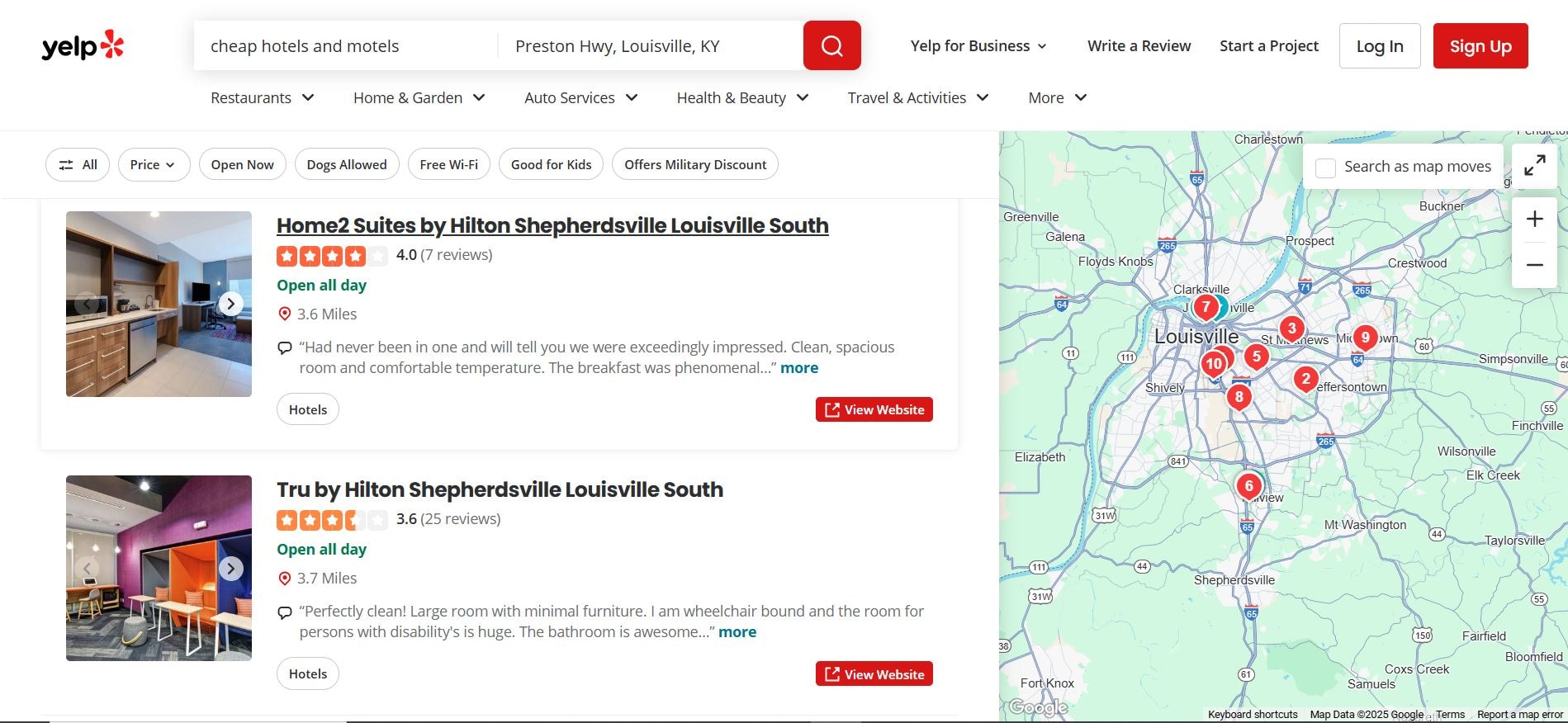Screen dimensions: 1568x723
Task: Click the Google logo on map
Action: [x=1038, y=707]
